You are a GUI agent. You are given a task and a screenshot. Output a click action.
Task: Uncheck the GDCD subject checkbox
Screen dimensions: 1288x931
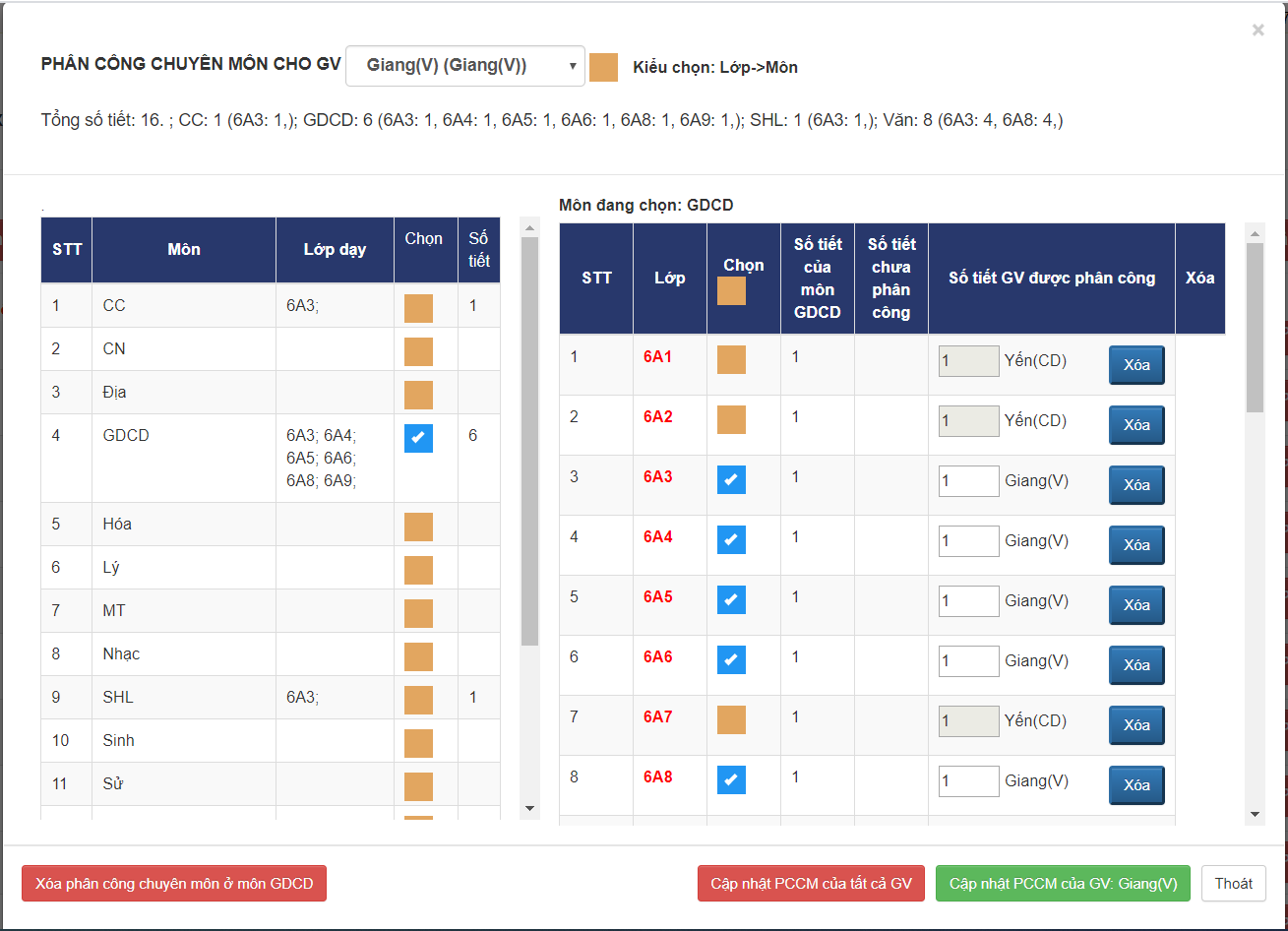(x=418, y=439)
